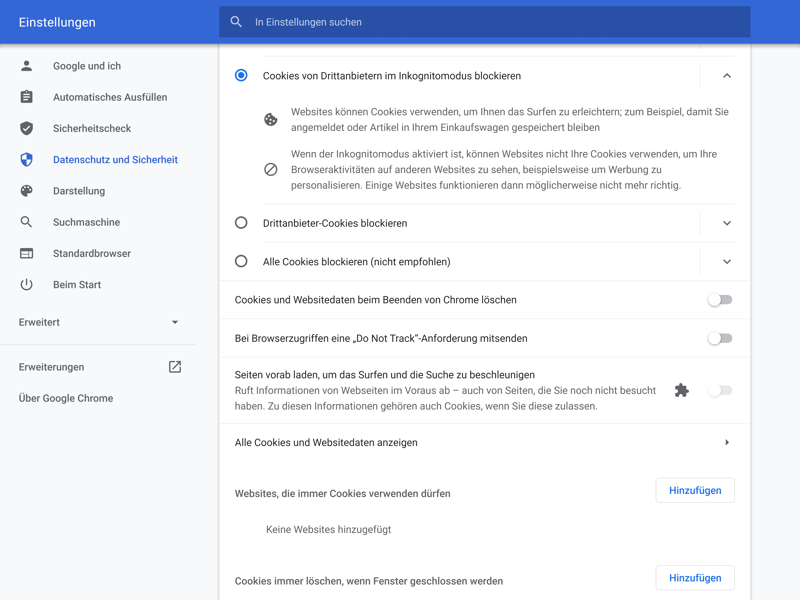Go to Standardbrowser settings

click(92, 254)
